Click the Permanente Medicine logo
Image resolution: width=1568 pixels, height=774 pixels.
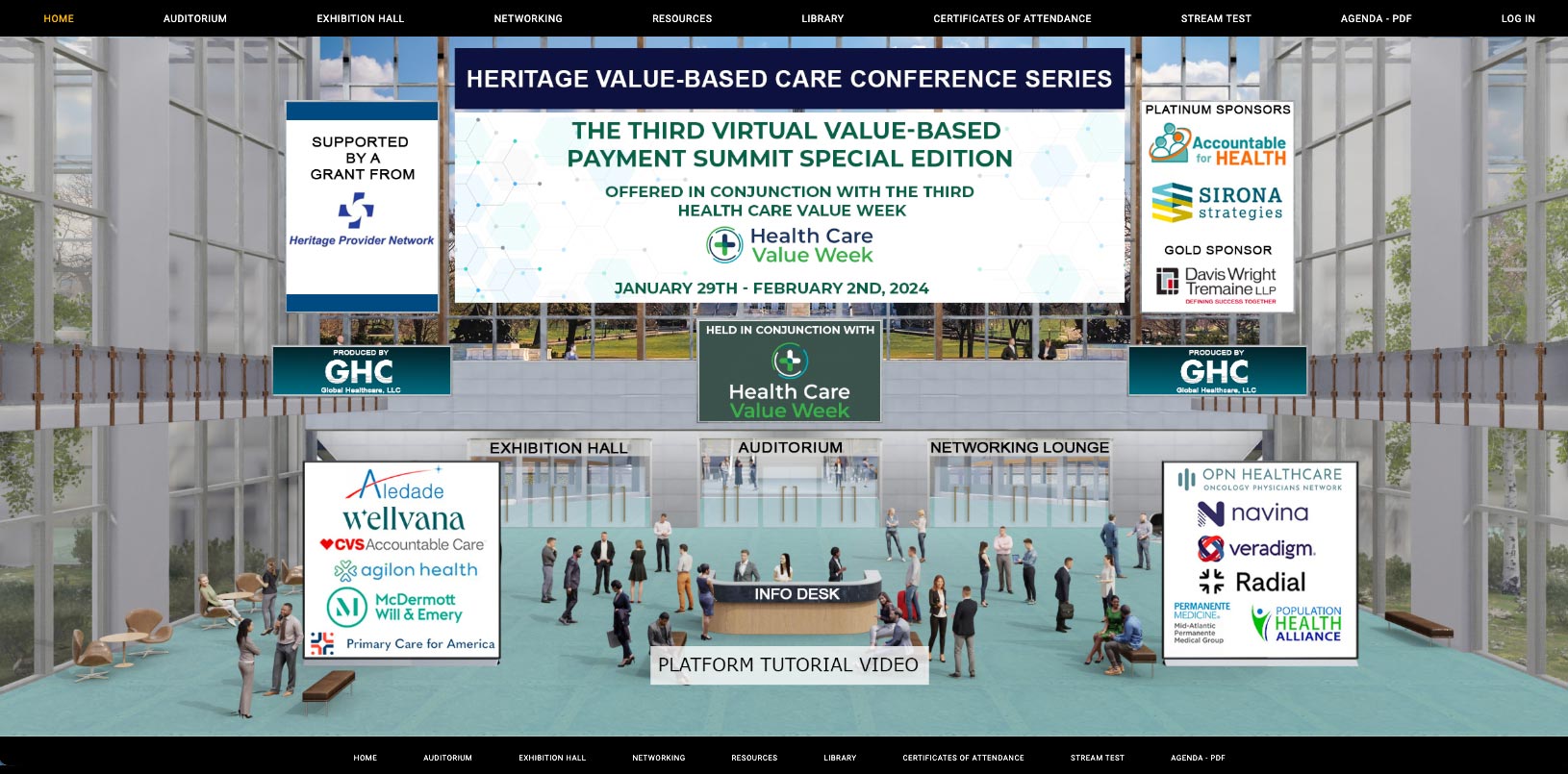(x=1202, y=622)
